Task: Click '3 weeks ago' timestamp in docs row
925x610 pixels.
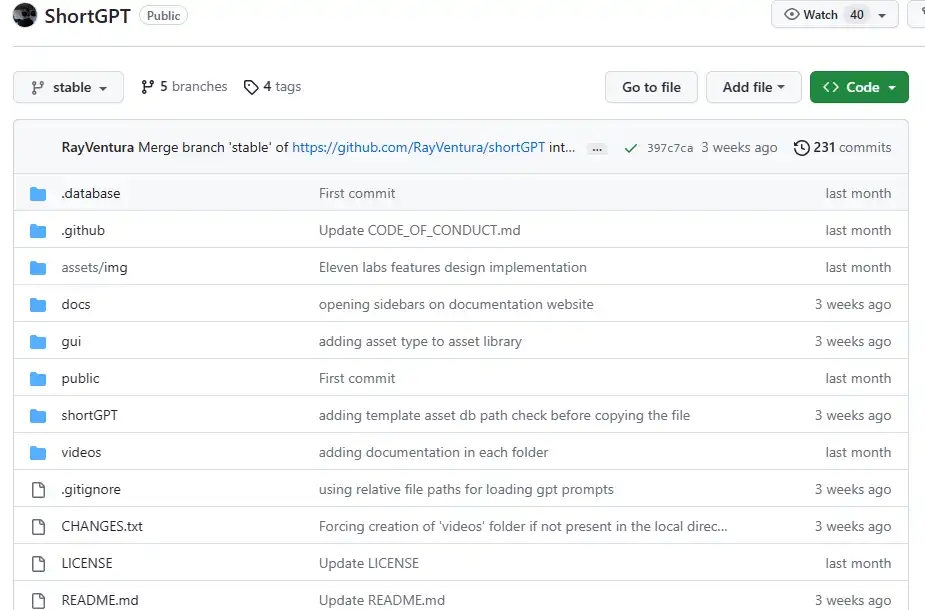Action: click(853, 304)
